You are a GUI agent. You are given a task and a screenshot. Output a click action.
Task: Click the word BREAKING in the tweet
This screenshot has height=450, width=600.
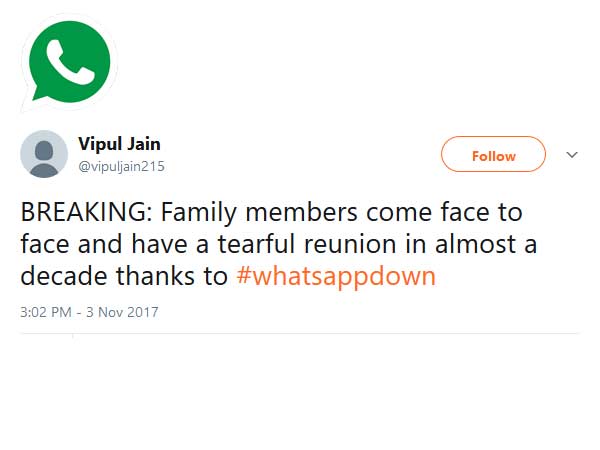[85, 213]
